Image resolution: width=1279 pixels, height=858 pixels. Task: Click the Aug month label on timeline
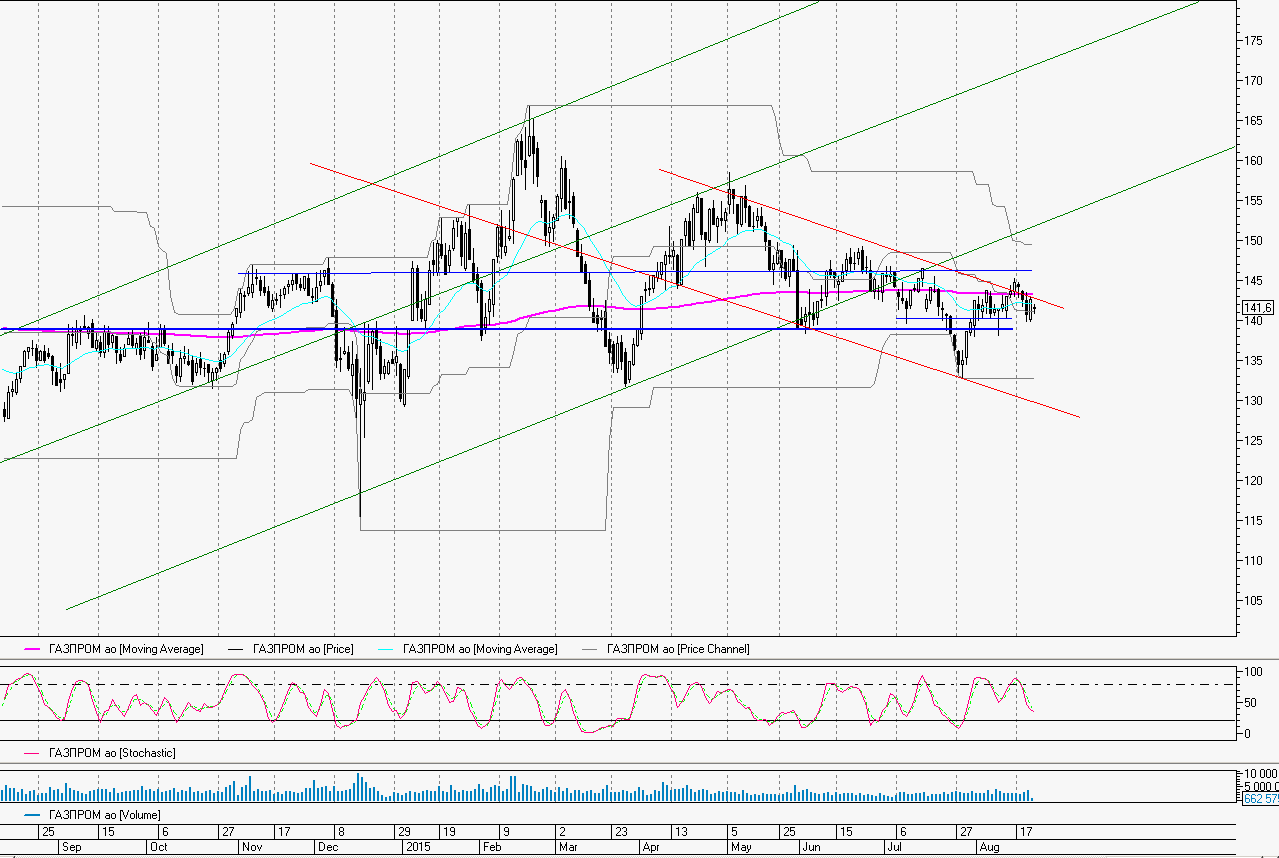point(988,847)
